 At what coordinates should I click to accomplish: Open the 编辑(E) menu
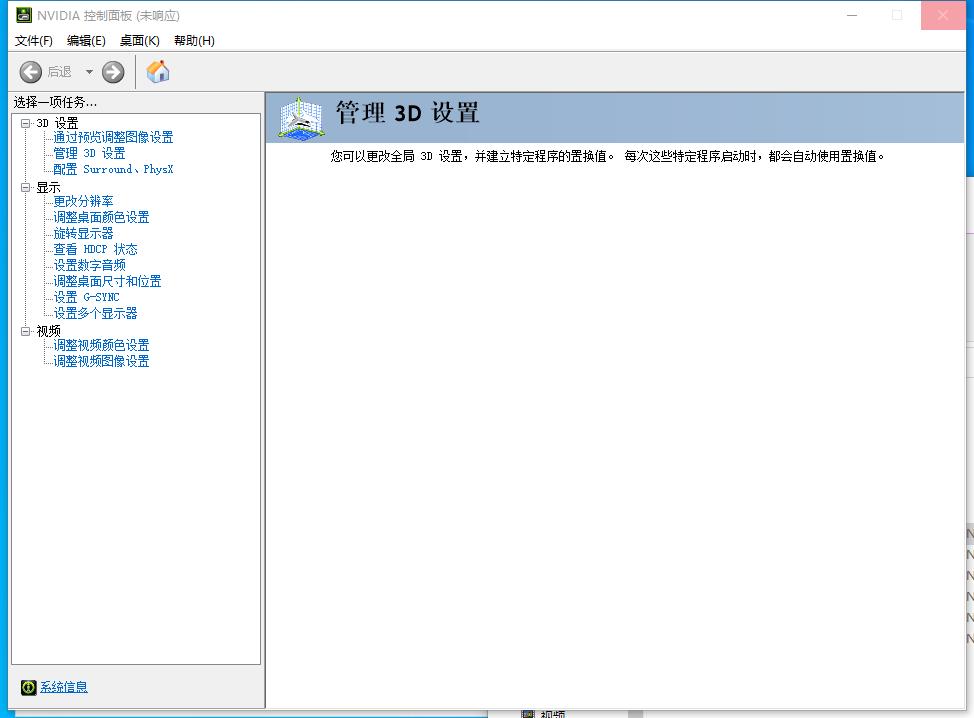[86, 40]
